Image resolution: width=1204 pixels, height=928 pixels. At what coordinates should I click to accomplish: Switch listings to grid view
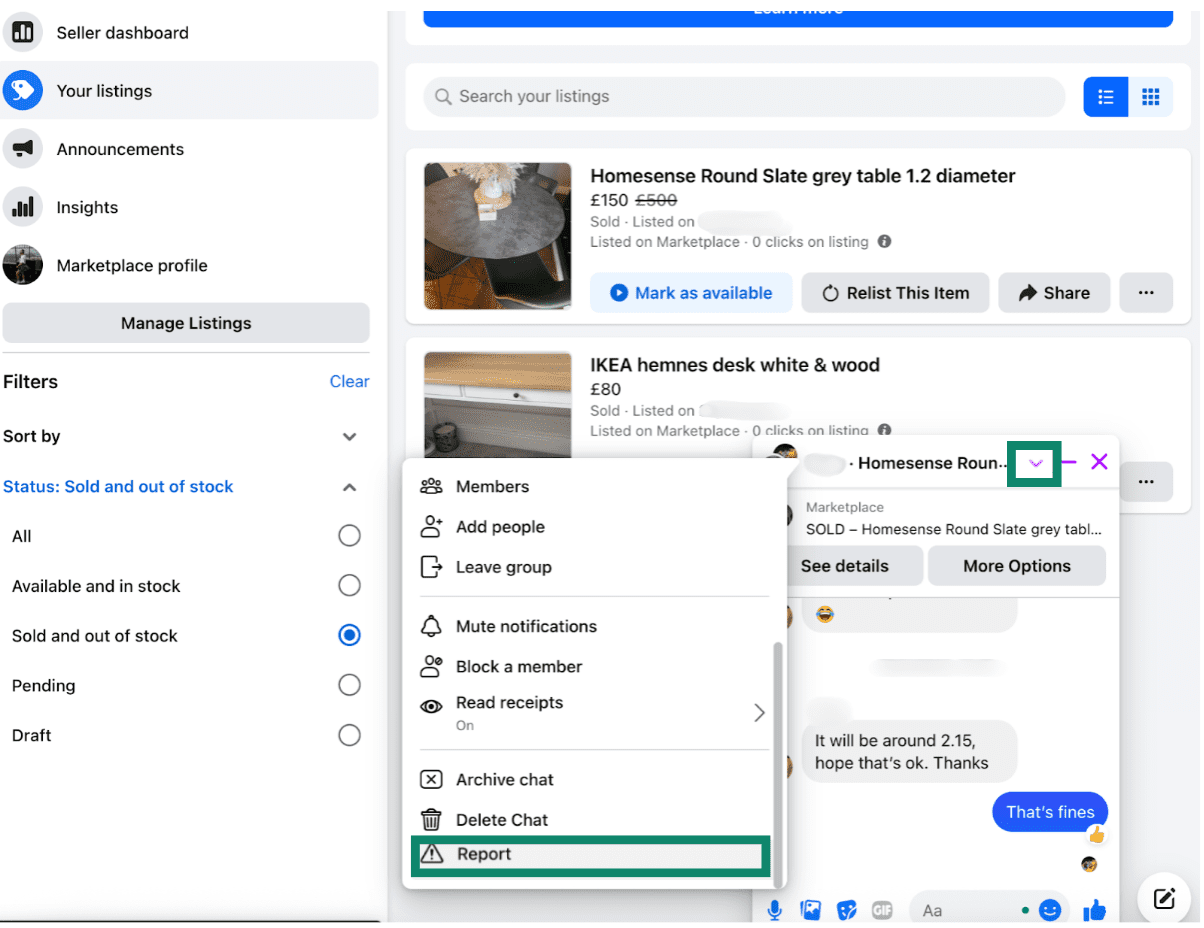pos(1150,96)
